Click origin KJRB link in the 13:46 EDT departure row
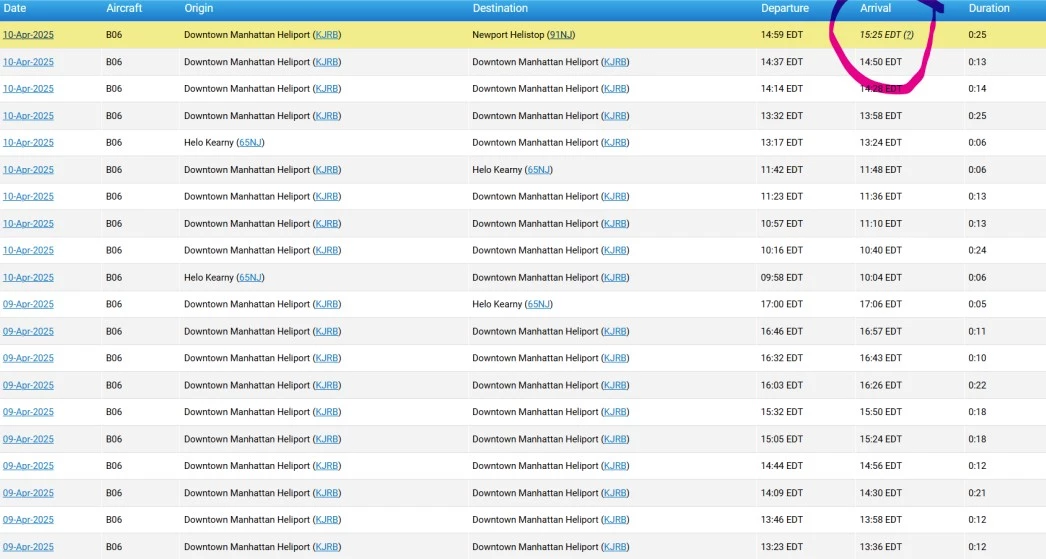This screenshot has width=1046, height=559. coord(327,520)
